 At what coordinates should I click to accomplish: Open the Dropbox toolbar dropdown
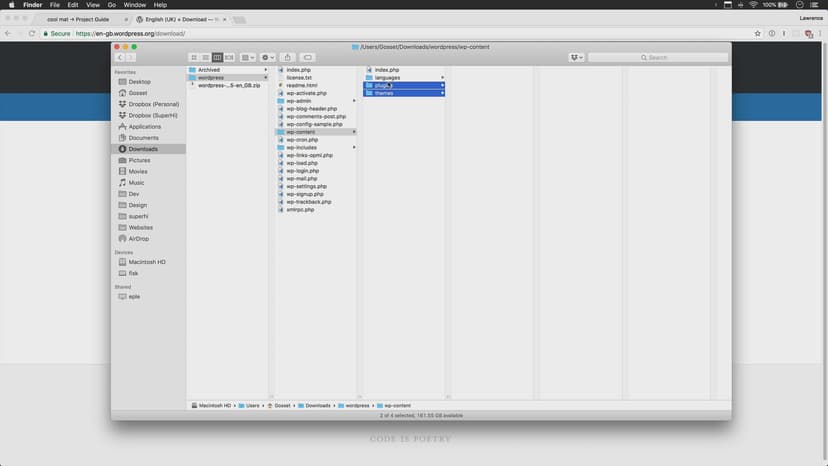pyautogui.click(x=576, y=57)
